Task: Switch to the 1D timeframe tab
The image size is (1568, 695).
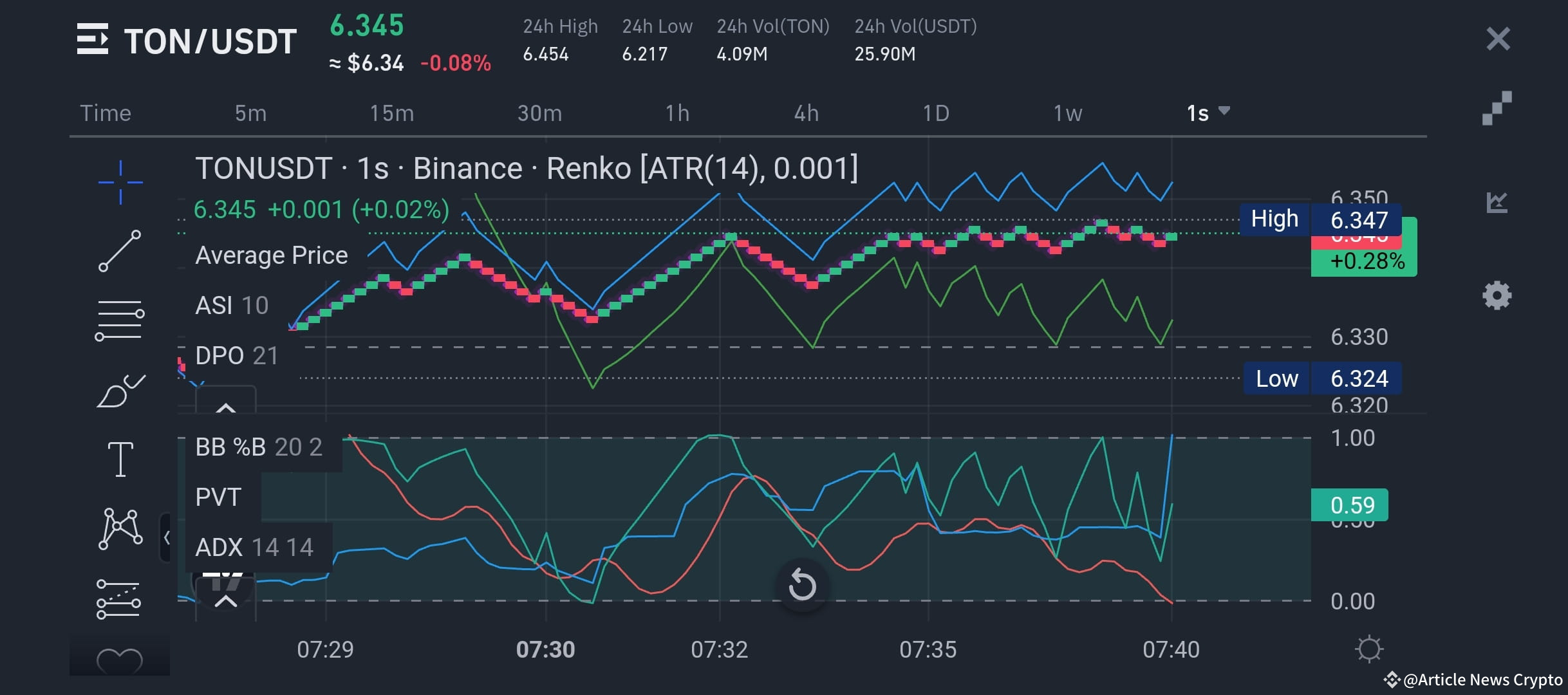Action: (937, 113)
